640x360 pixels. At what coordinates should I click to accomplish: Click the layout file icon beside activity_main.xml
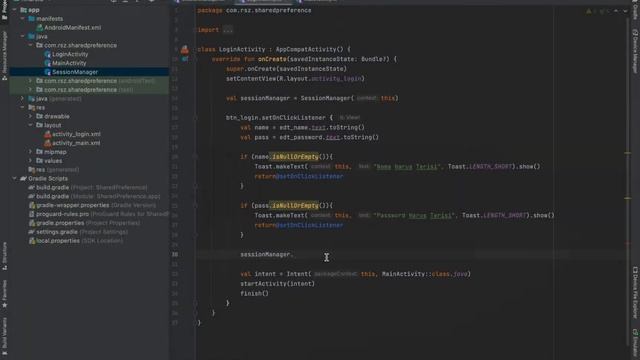coord(47,143)
